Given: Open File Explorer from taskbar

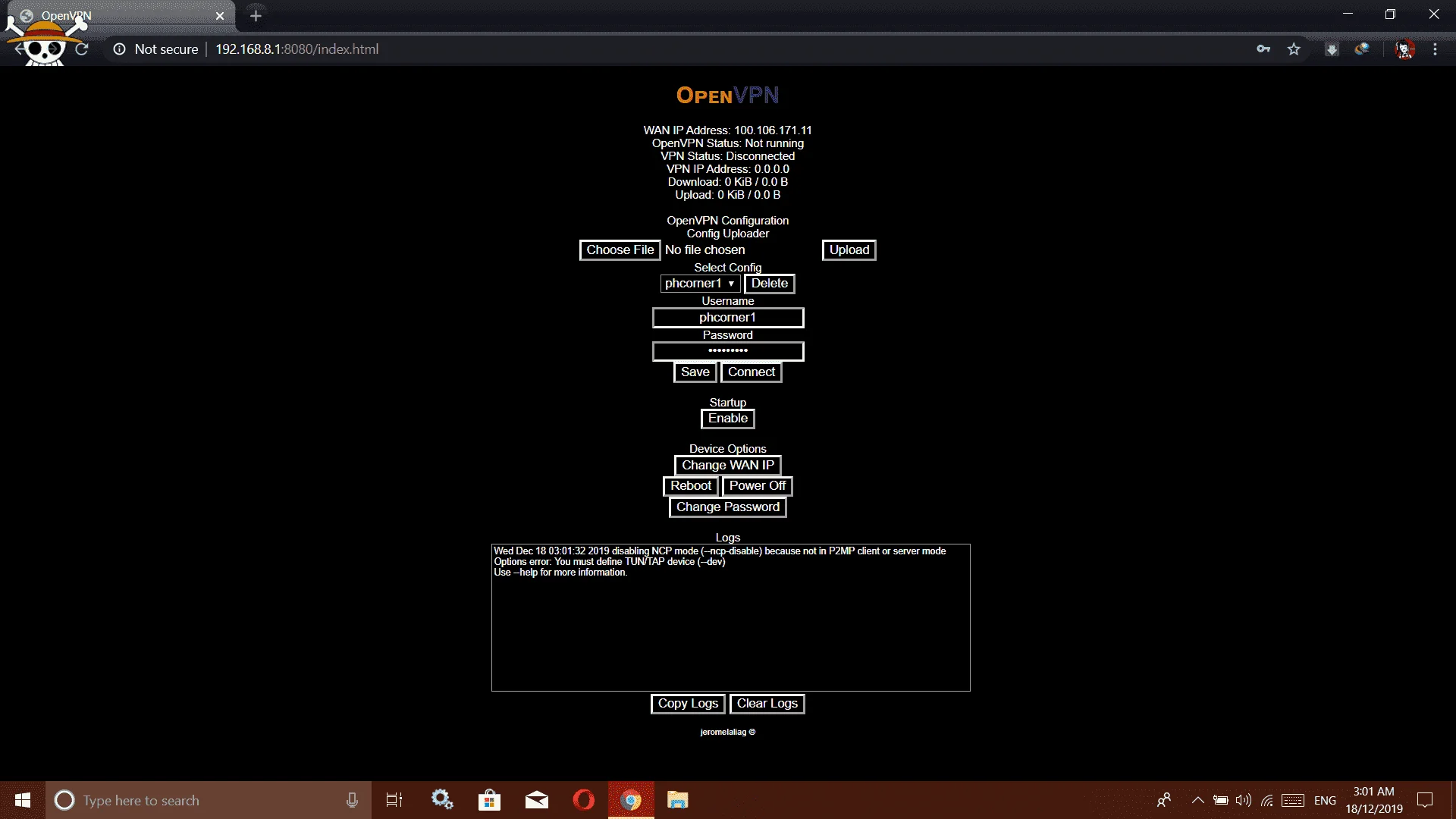Looking at the screenshot, I should coord(677,800).
